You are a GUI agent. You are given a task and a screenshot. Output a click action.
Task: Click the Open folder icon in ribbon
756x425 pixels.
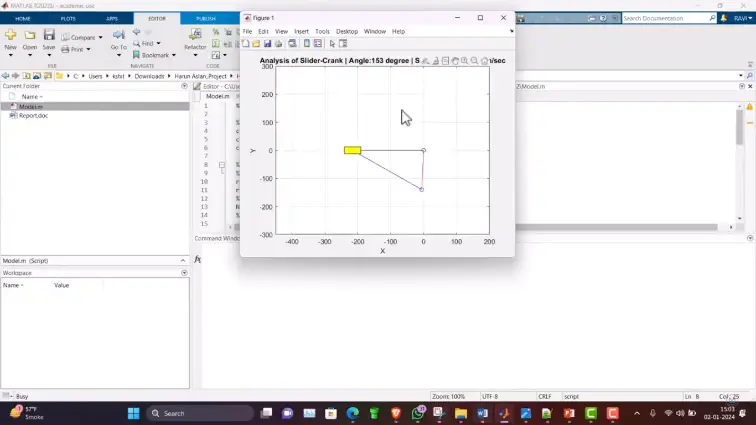pos(30,35)
